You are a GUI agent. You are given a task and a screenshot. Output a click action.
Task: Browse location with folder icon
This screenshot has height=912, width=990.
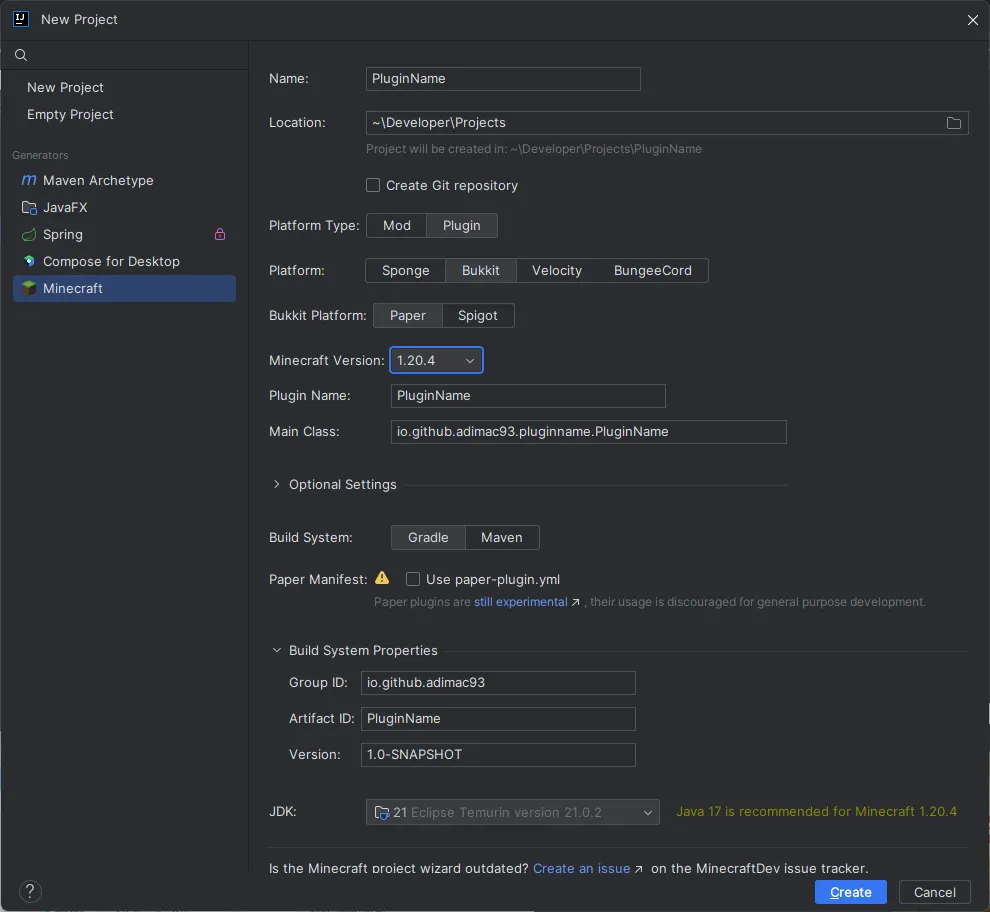click(x=953, y=123)
